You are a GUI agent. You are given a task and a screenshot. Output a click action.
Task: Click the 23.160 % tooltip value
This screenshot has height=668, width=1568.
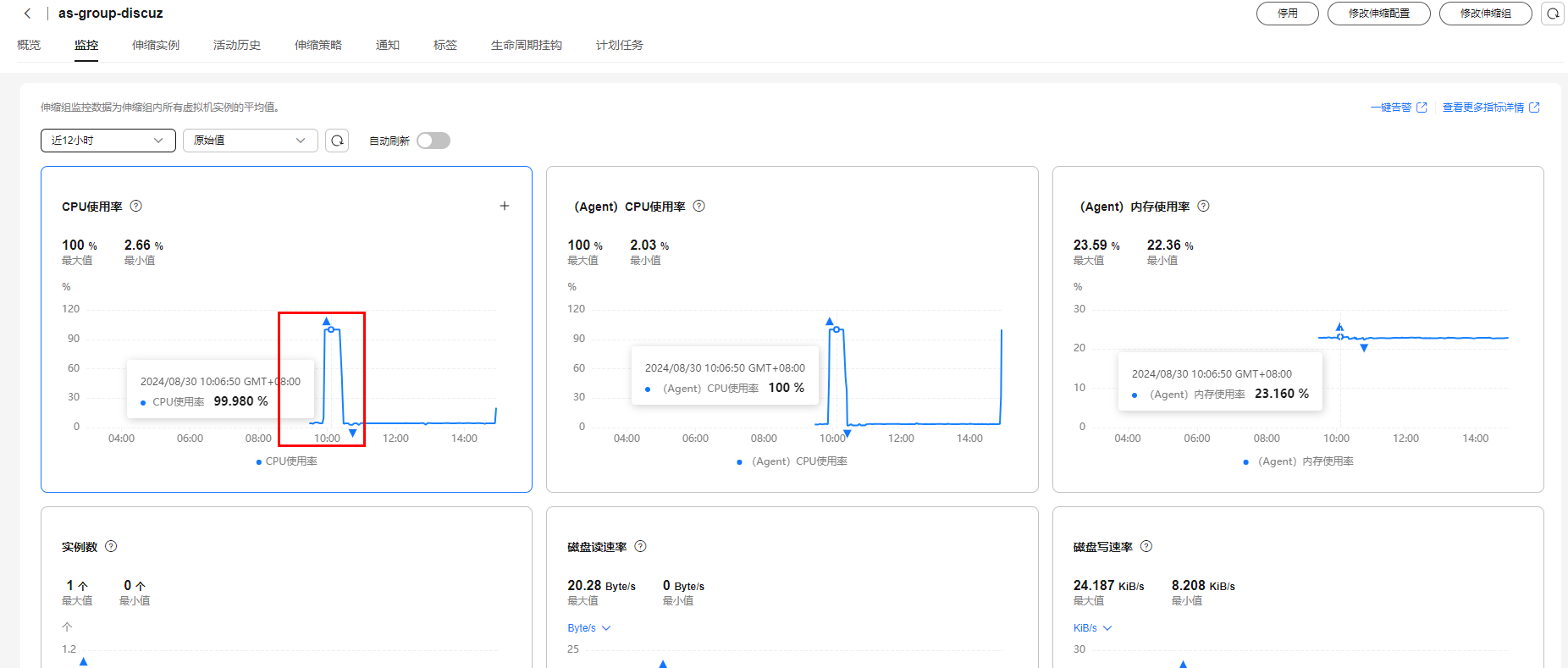(1282, 394)
